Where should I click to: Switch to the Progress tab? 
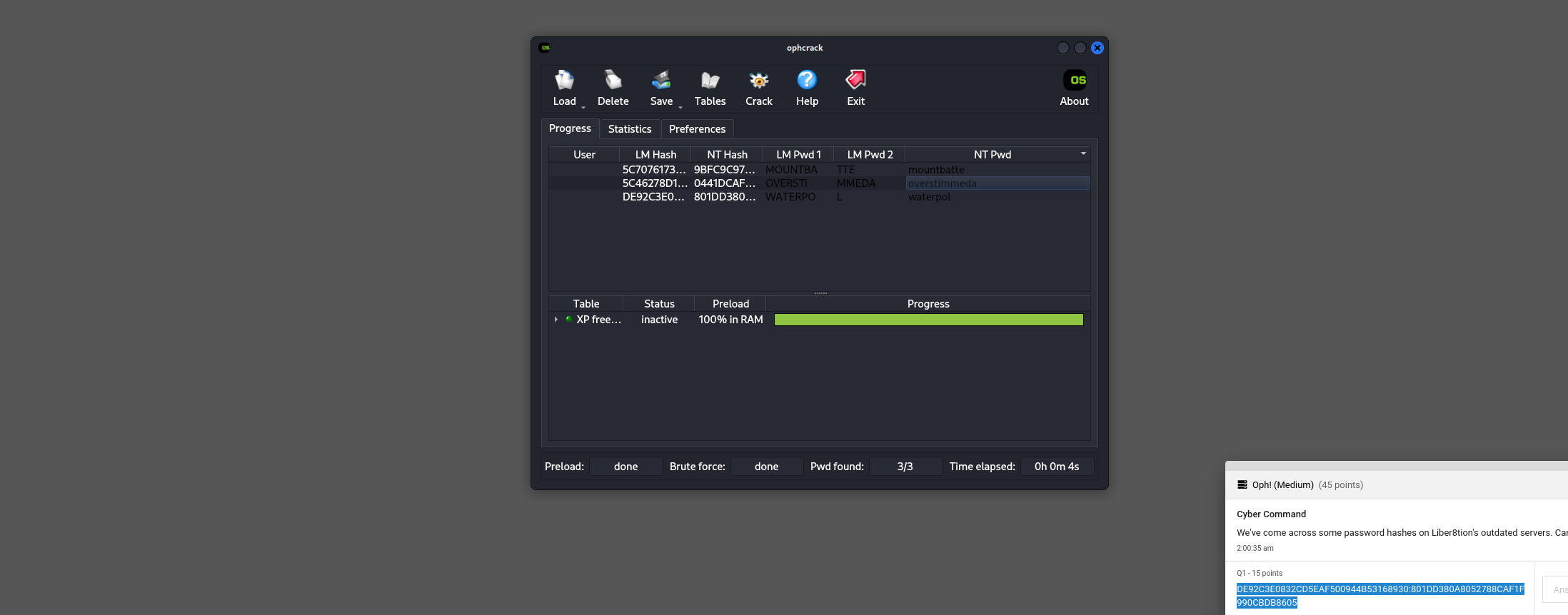tap(570, 128)
